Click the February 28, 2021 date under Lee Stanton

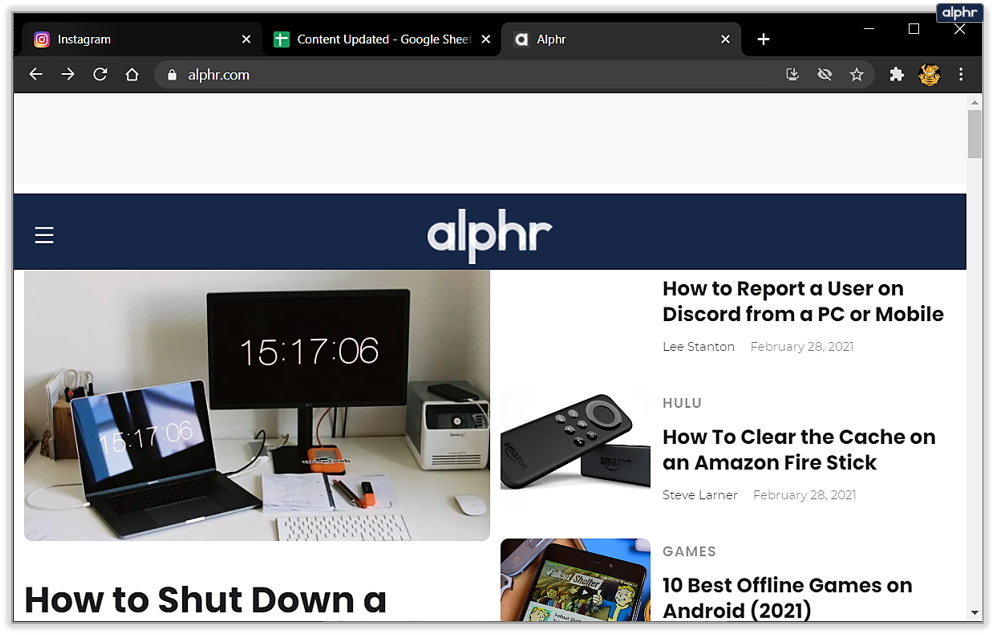coord(801,347)
